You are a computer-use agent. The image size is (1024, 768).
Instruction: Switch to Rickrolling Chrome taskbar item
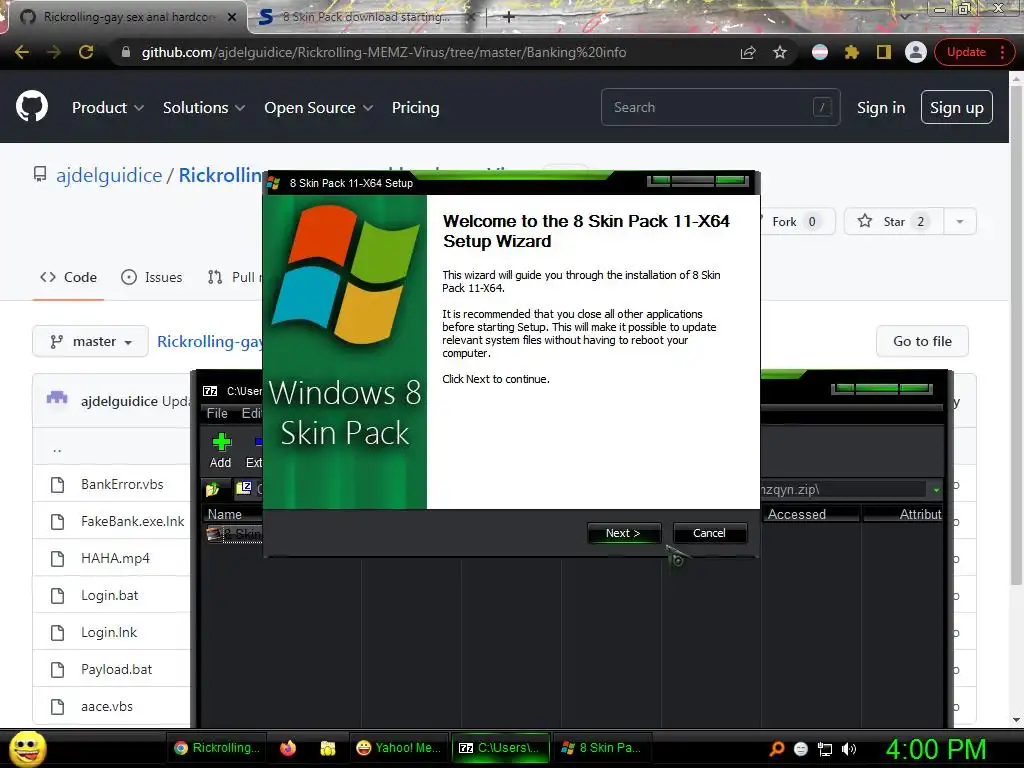point(217,748)
